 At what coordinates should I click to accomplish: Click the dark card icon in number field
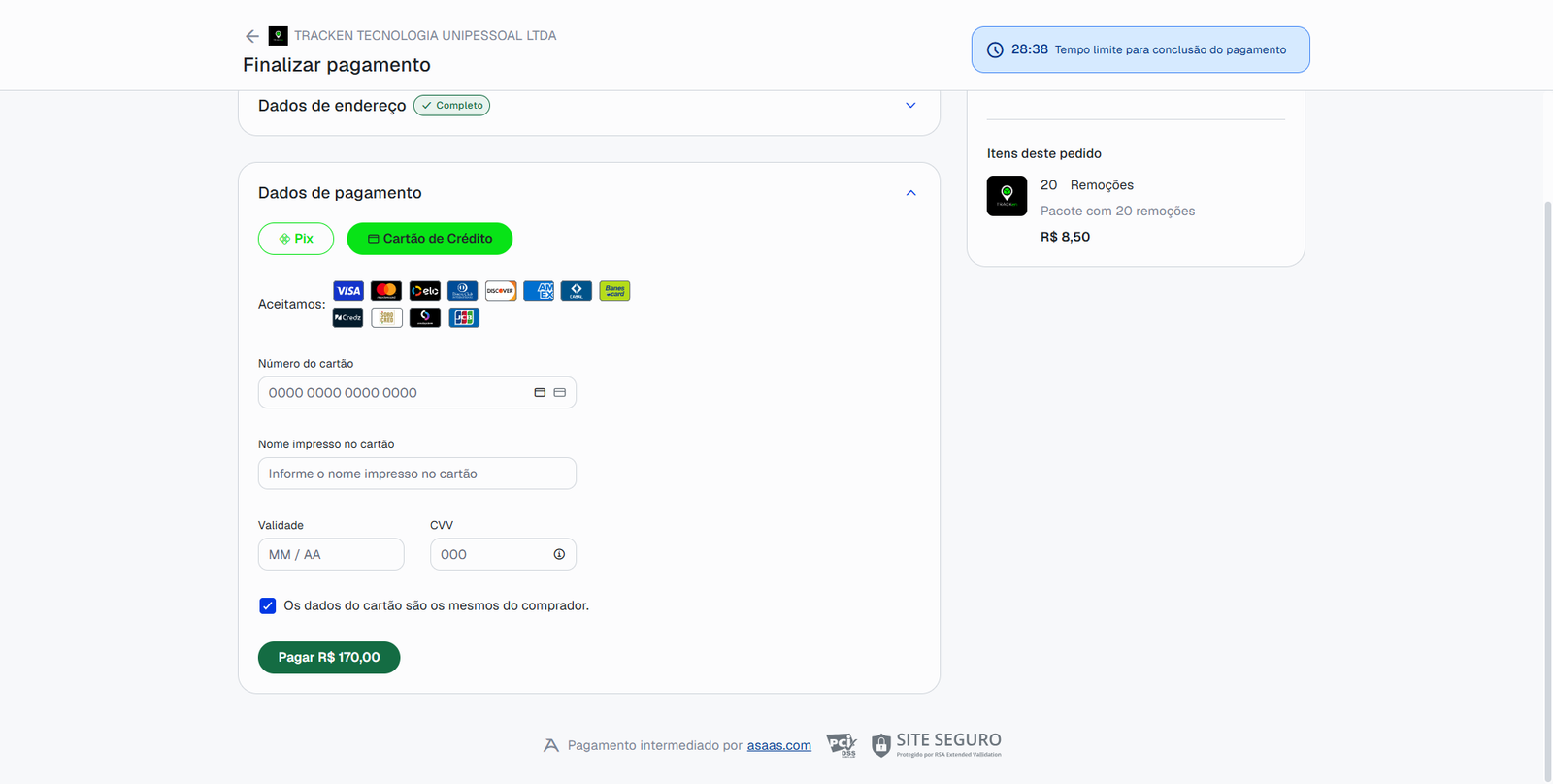click(x=540, y=393)
